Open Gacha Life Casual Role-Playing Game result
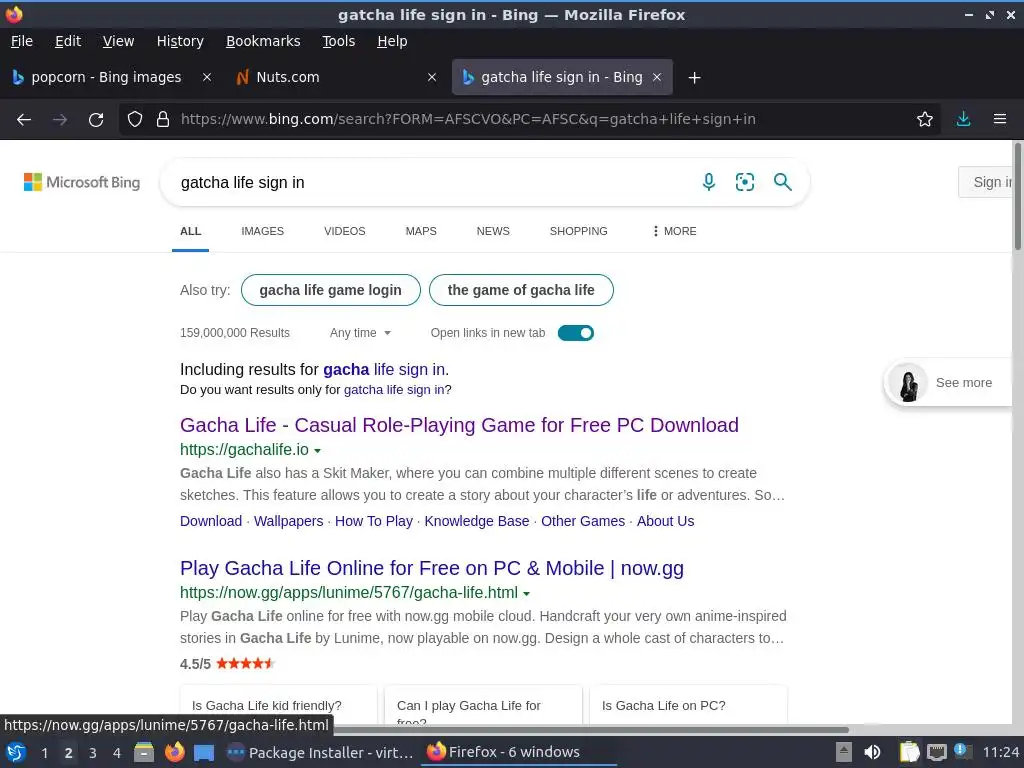The height and width of the screenshot is (768, 1024). point(459,425)
